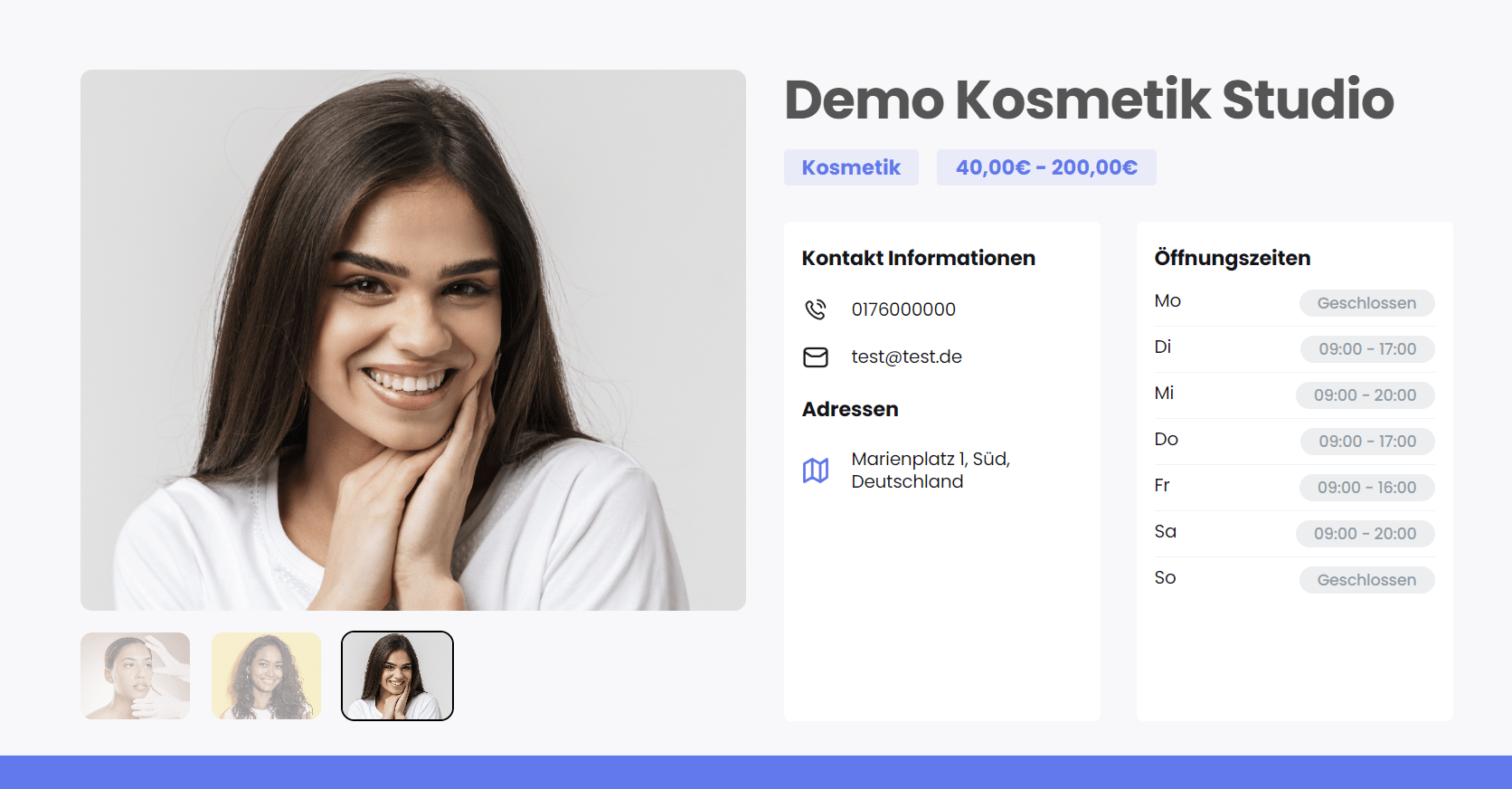Click Tuesday's 09:00 - 17:00 hours badge
The image size is (1512, 789).
[1367, 349]
